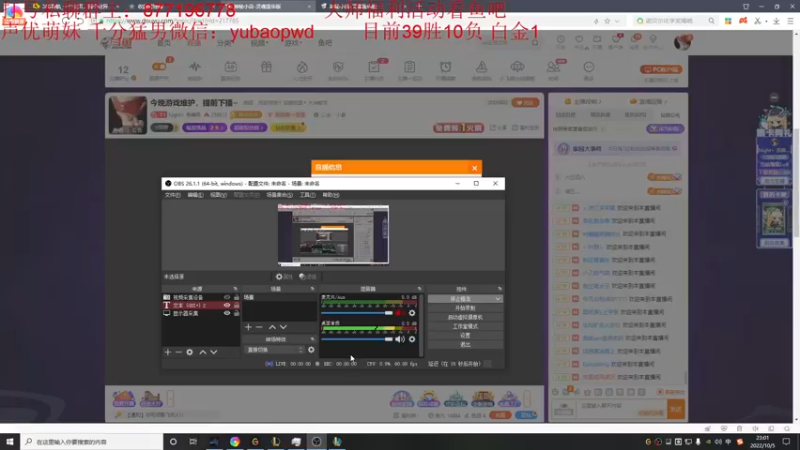Screen dimensions: 800x450
Task: Click UFO icon in Douyu streamer toolbar
Action: (x=517, y=67)
